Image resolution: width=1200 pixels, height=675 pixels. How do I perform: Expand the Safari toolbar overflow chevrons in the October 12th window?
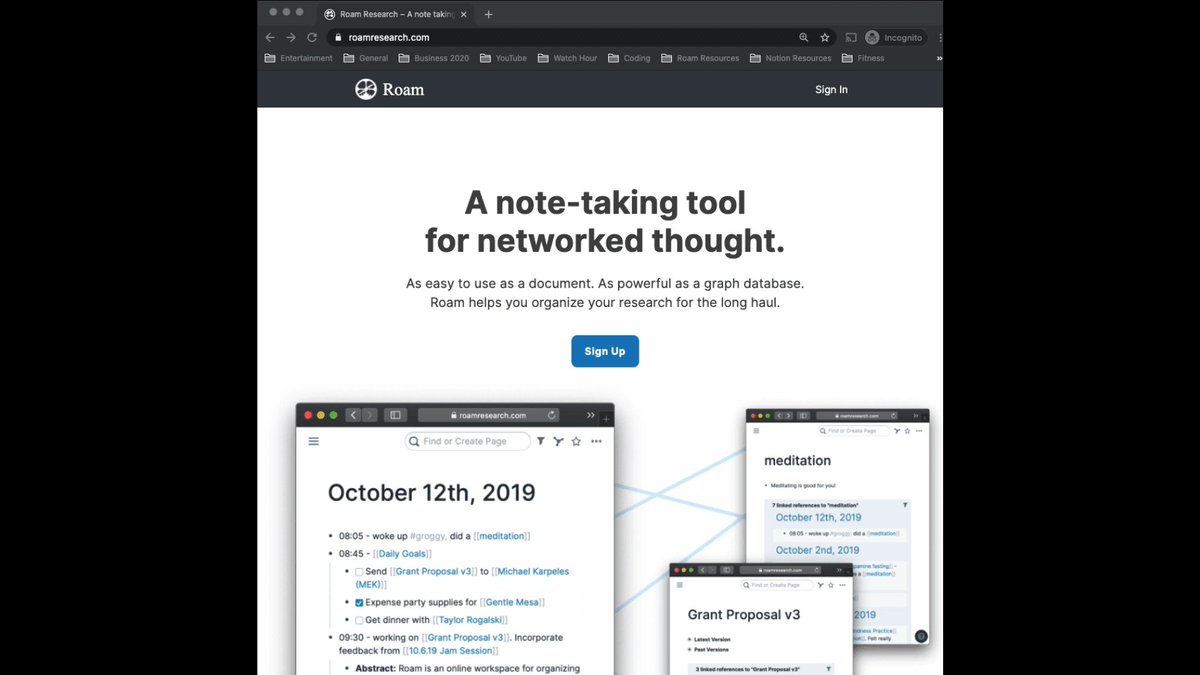click(x=591, y=415)
